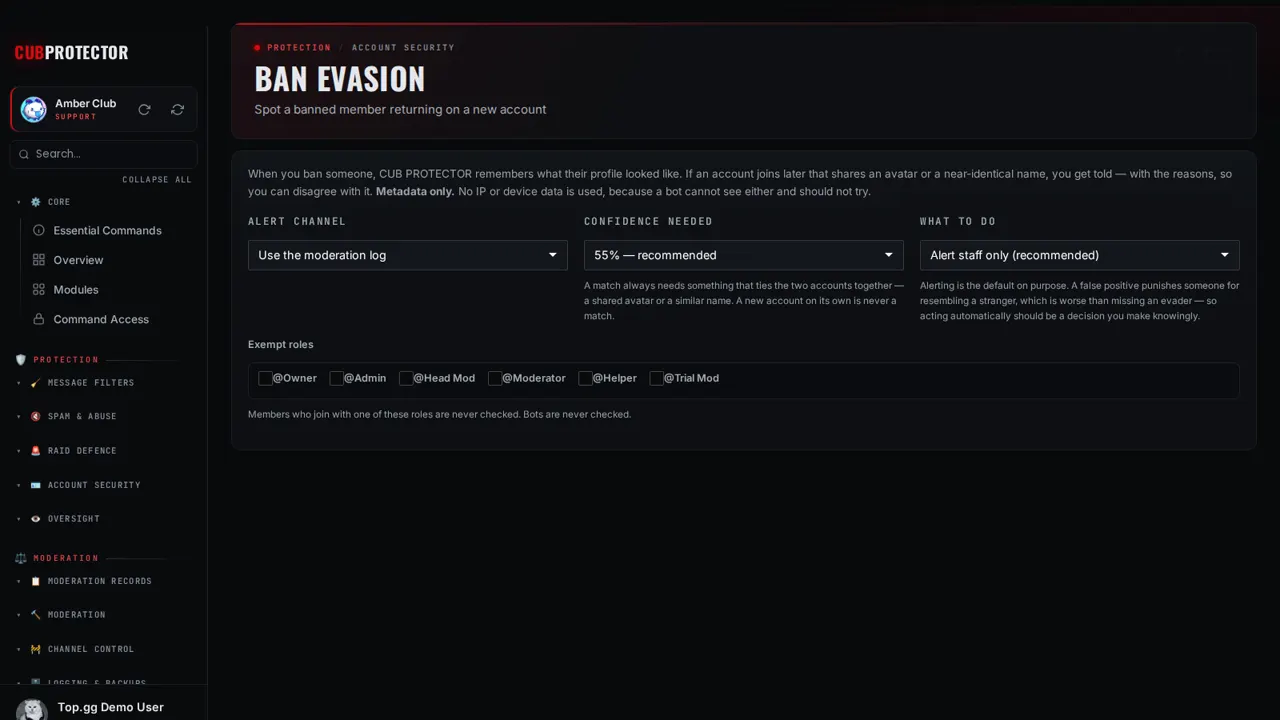Click Collapse All in the sidebar
The width and height of the screenshot is (1280, 720).
click(x=157, y=180)
